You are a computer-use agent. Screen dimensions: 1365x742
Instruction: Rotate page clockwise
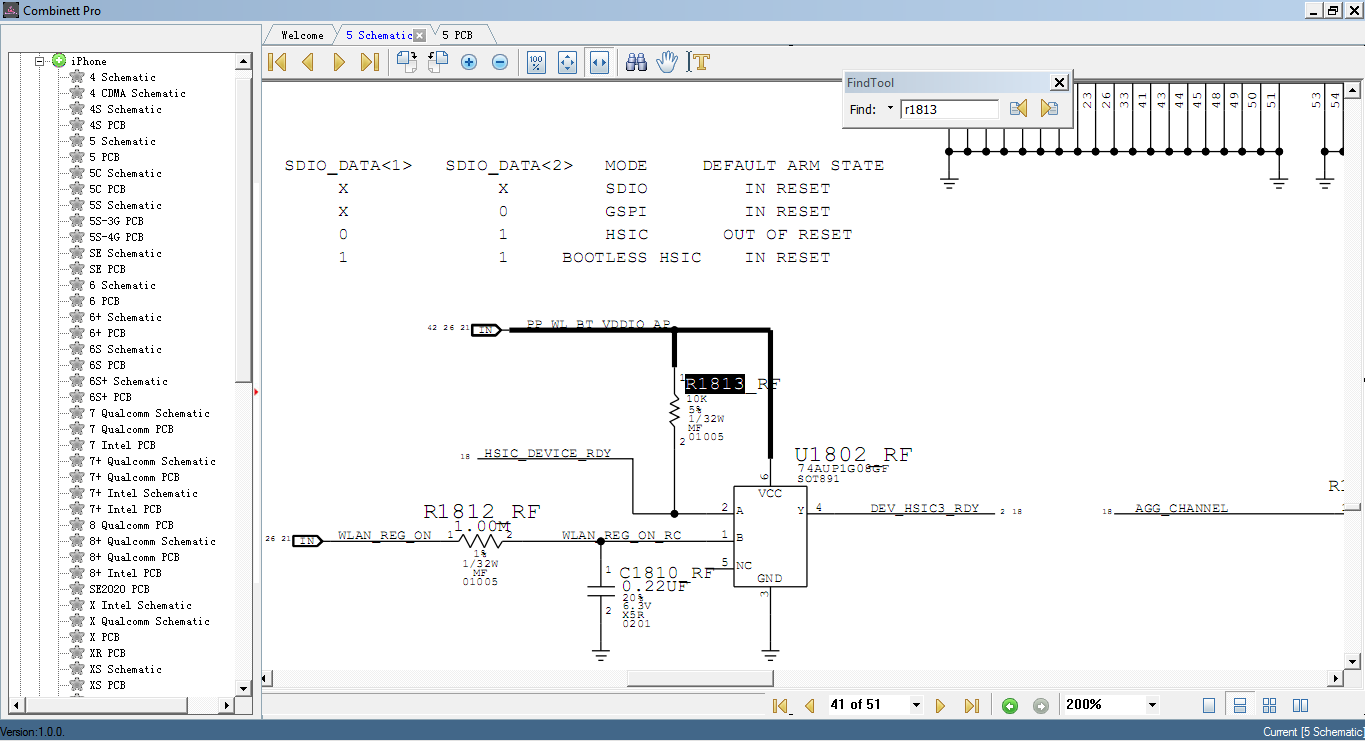coord(406,62)
